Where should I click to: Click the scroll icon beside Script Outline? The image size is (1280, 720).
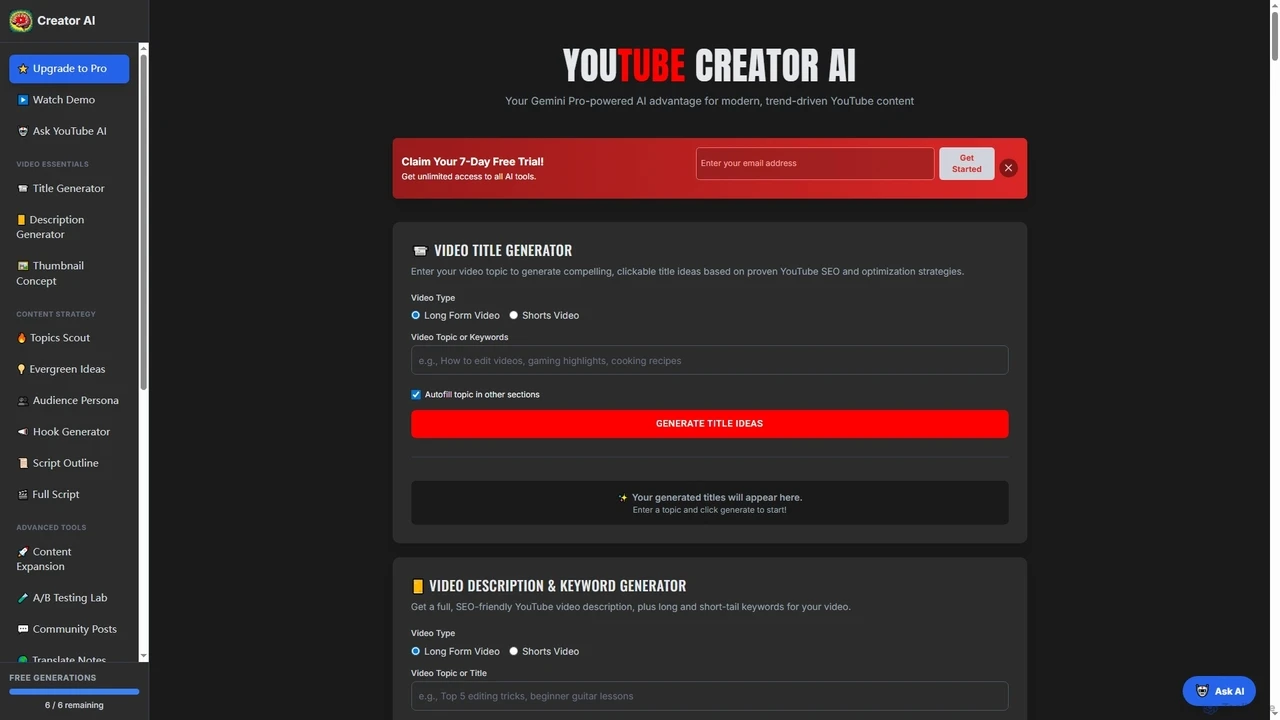pyautogui.click(x=23, y=463)
